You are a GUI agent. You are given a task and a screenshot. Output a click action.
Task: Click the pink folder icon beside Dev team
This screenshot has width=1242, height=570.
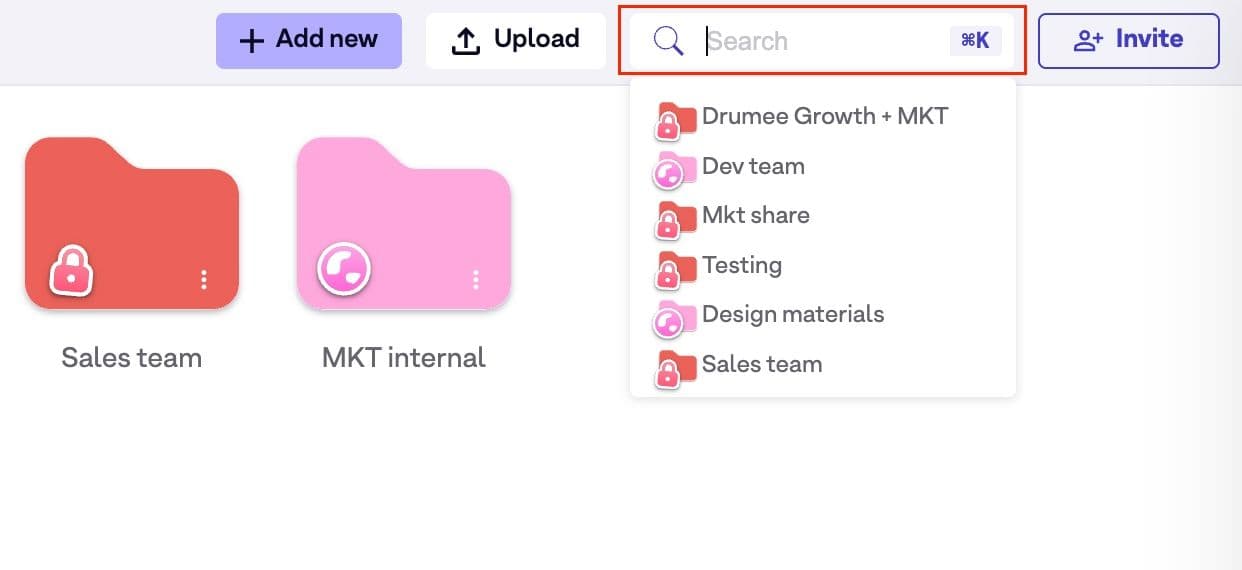pyautogui.click(x=674, y=169)
